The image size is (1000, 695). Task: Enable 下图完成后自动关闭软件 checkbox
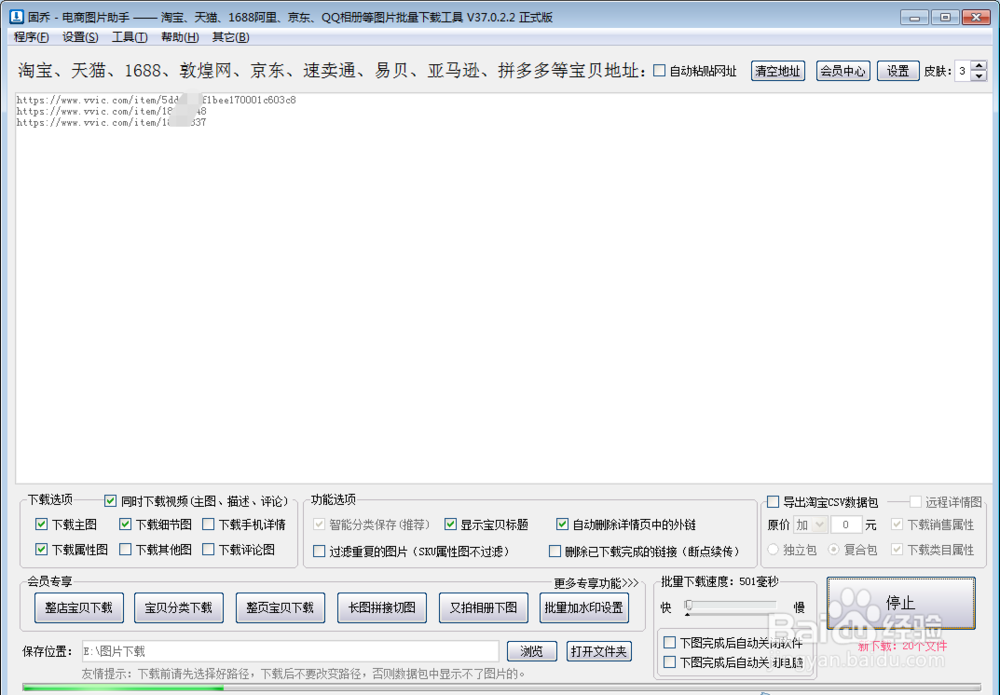click(670, 642)
